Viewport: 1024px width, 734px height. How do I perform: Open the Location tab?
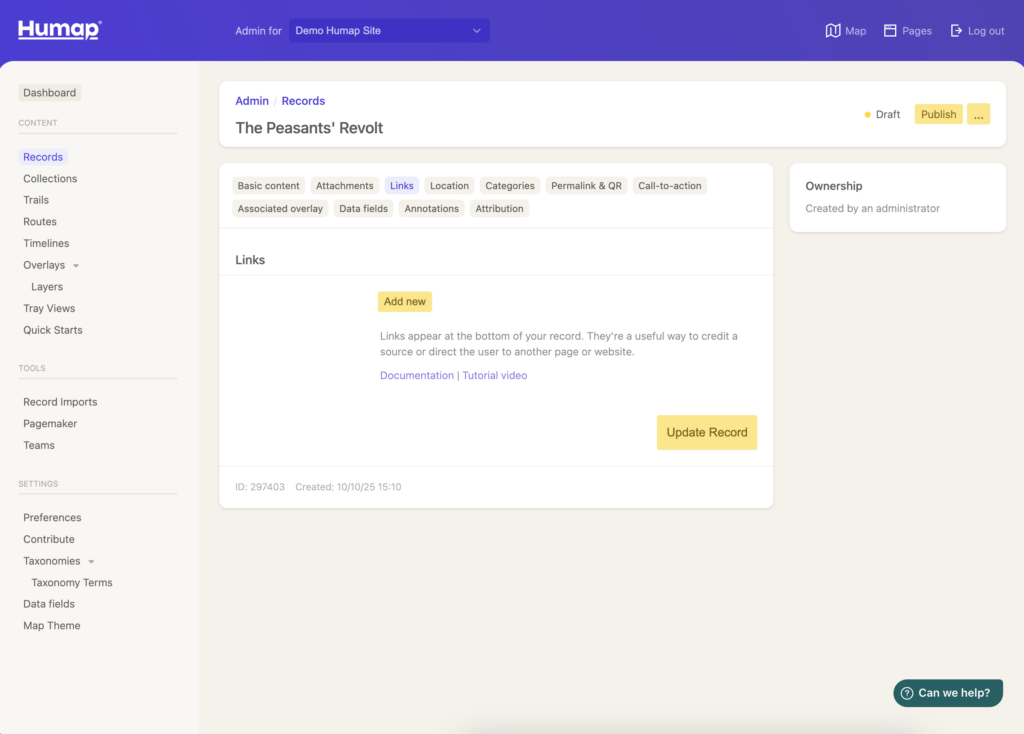tap(449, 186)
